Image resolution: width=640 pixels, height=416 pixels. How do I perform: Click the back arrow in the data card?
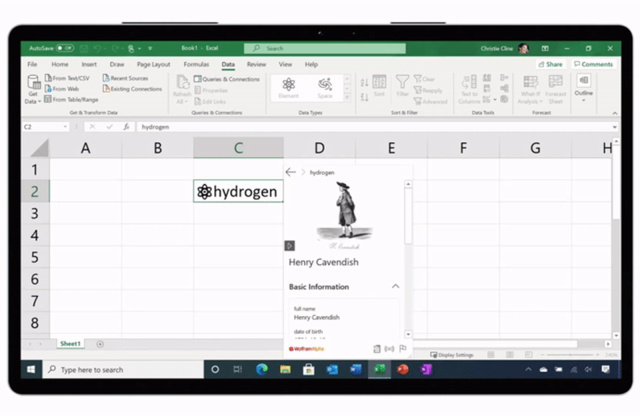(x=291, y=172)
